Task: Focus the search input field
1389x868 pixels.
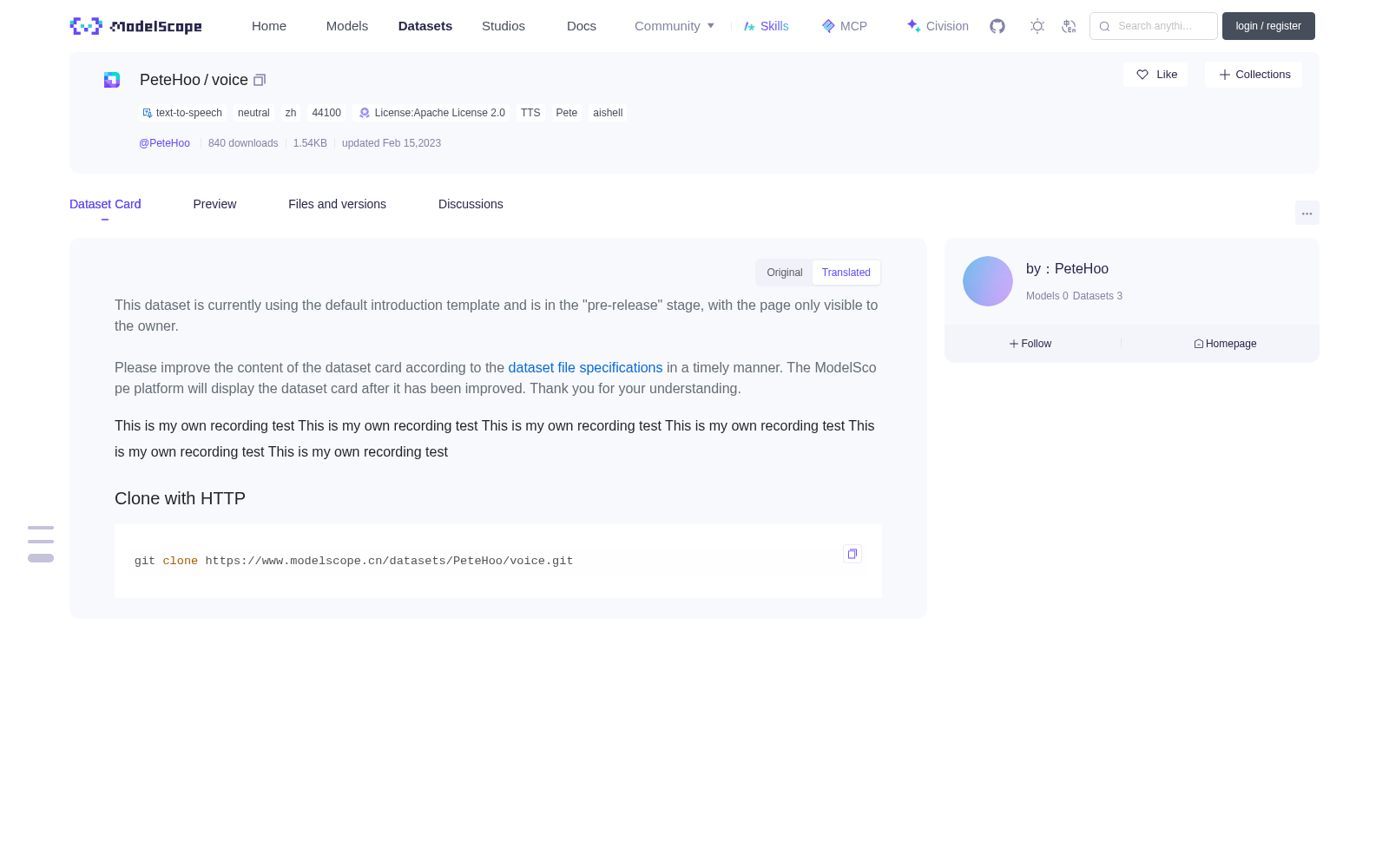Action: coord(1154,26)
